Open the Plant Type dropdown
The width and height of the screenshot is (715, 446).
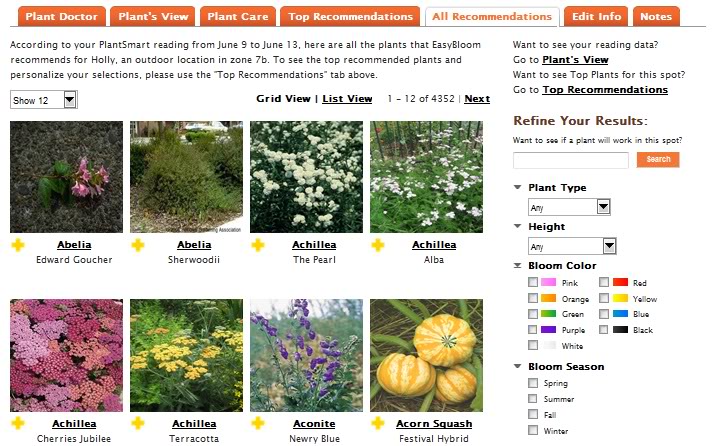tap(569, 207)
